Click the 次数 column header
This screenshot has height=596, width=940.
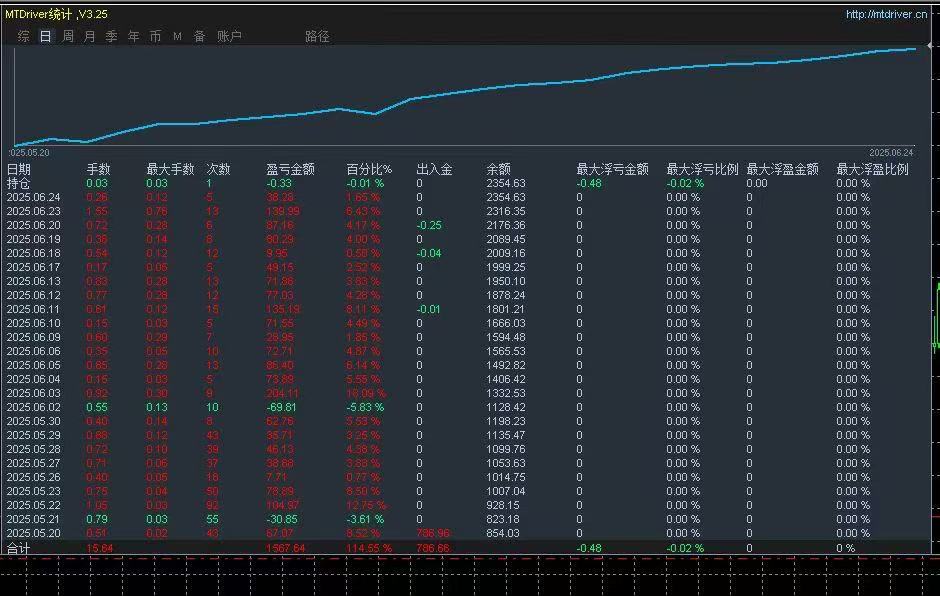(218, 169)
